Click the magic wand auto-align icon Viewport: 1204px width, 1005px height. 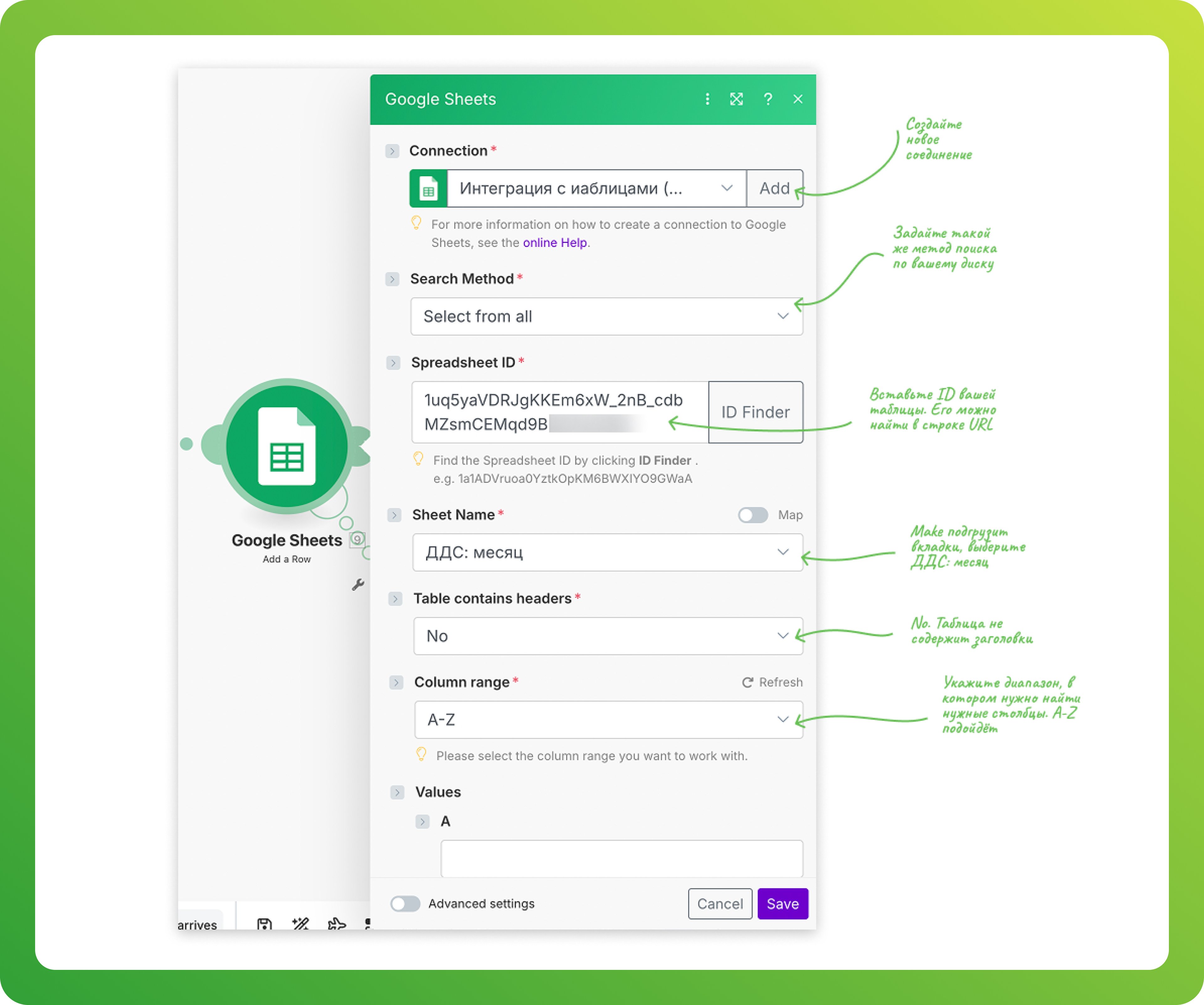tap(300, 923)
